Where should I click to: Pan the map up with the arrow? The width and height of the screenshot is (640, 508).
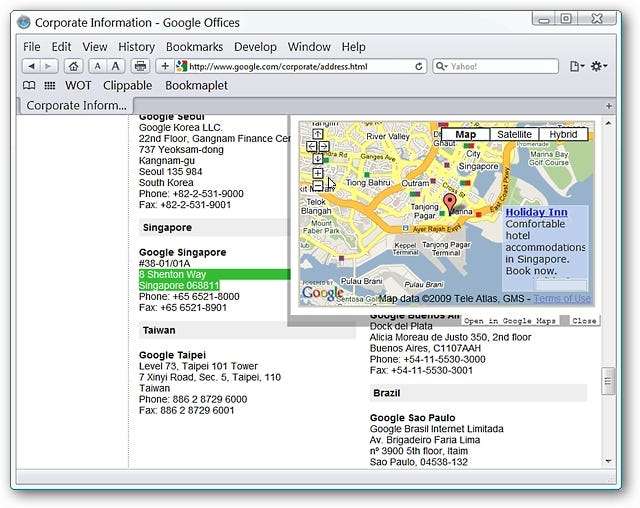click(318, 134)
